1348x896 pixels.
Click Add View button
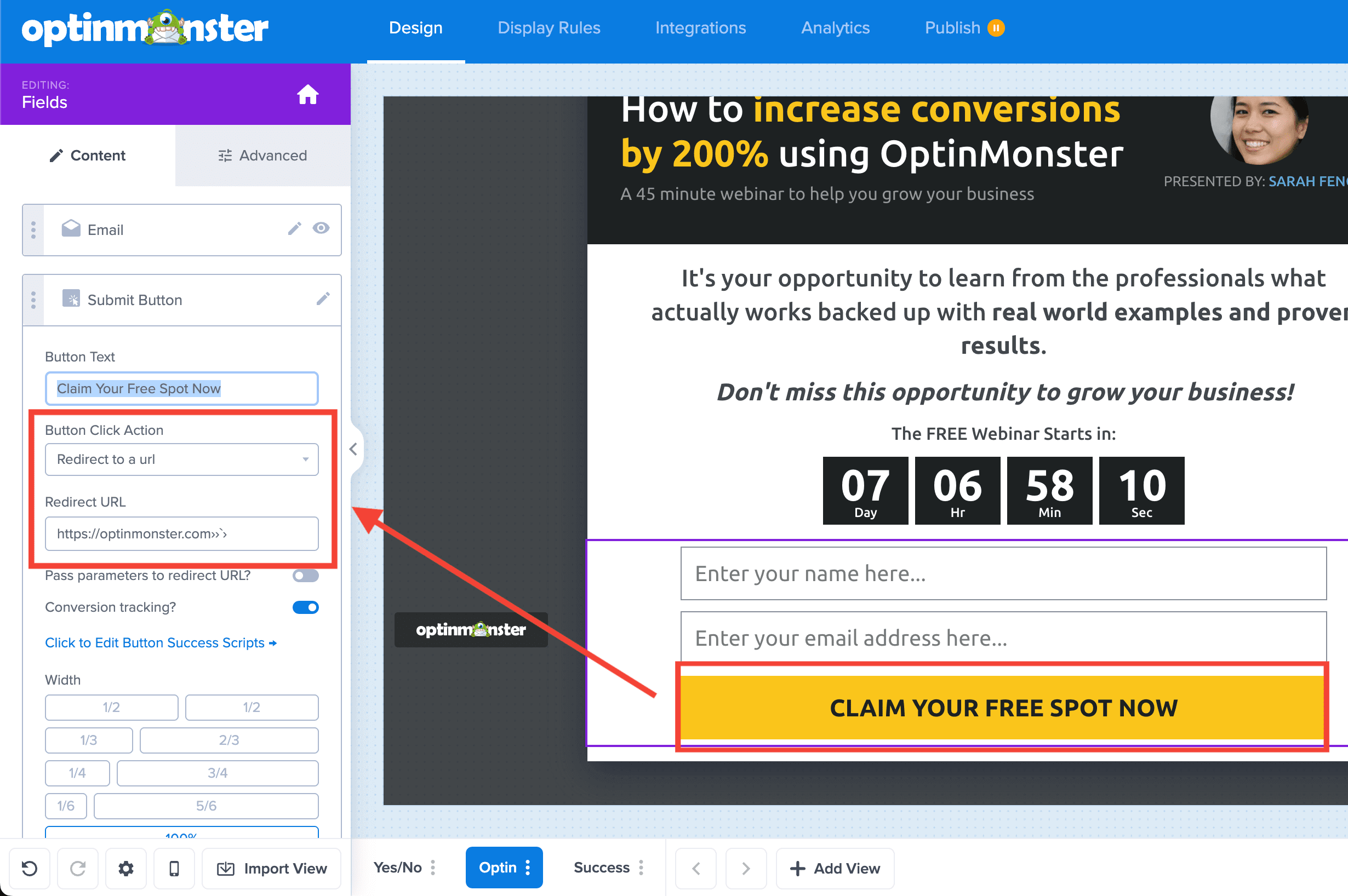pos(835,869)
